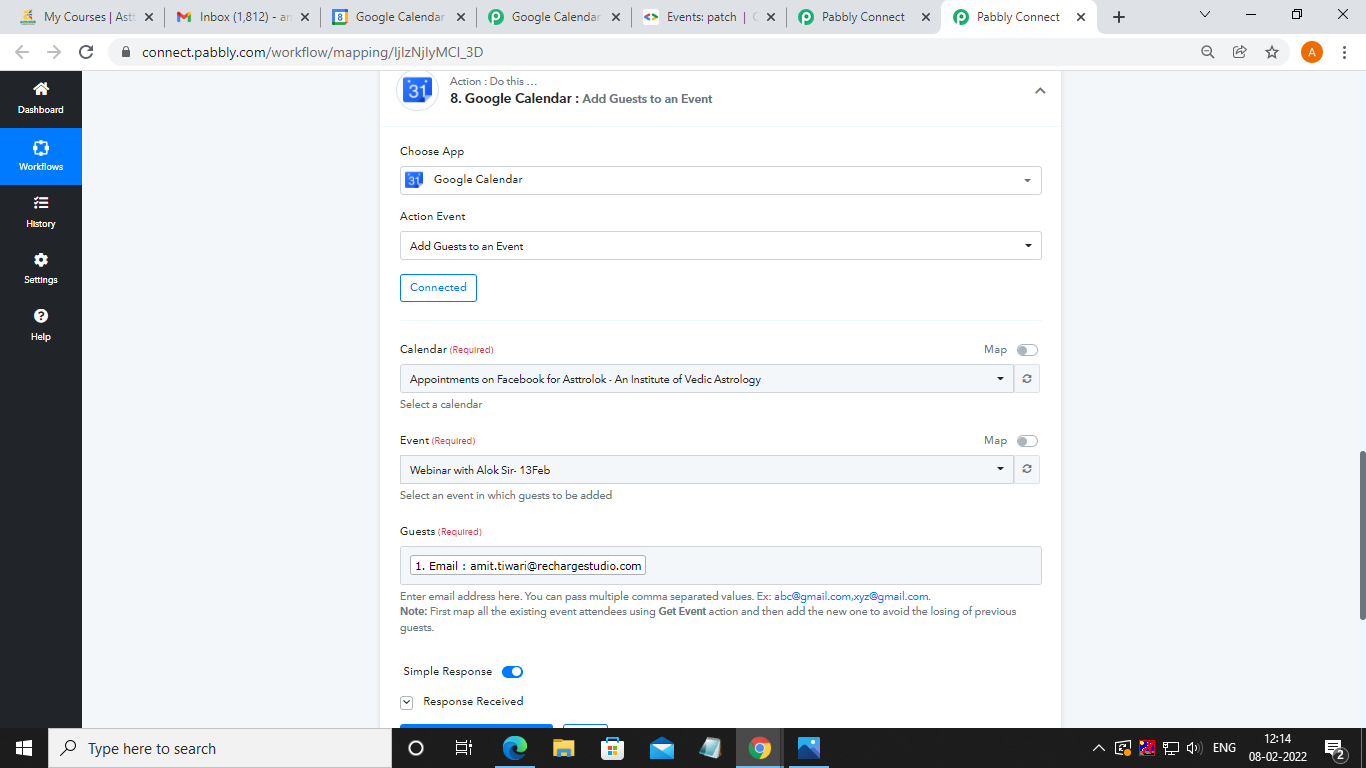This screenshot has width=1366, height=768.
Task: Expand the Response Received section
Action: coord(407,702)
